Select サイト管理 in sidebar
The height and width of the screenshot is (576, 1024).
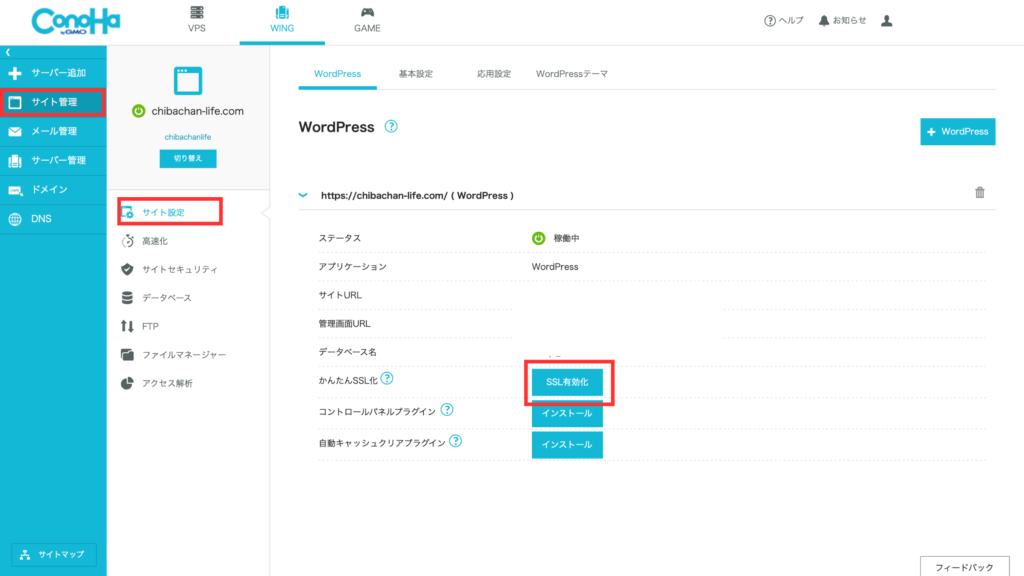tap(53, 103)
